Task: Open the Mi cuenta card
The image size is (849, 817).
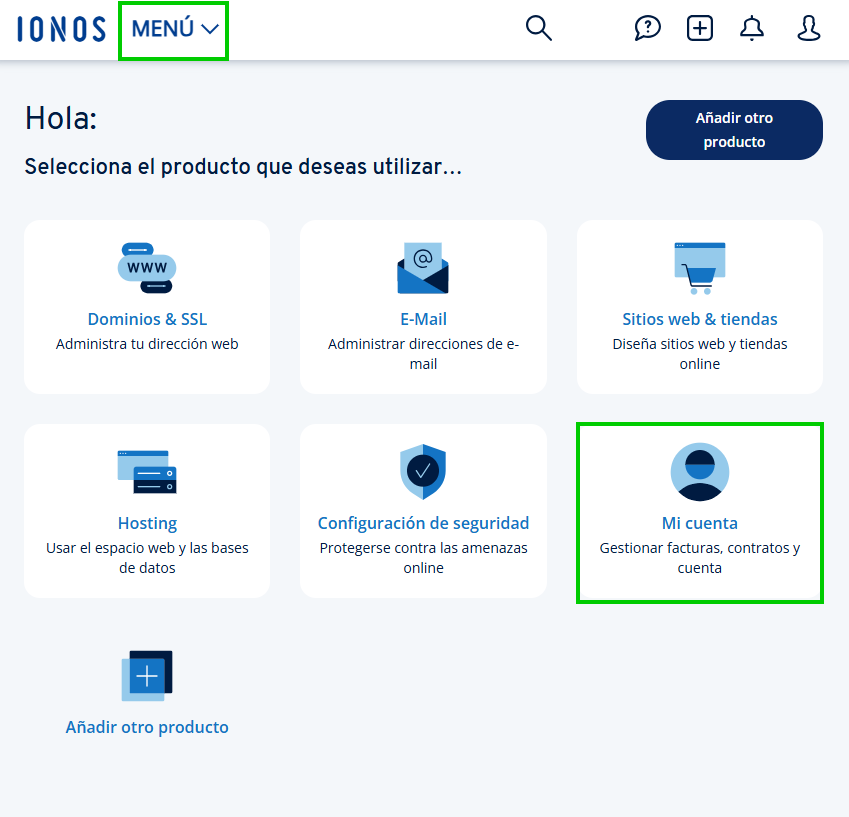Action: pos(699,513)
